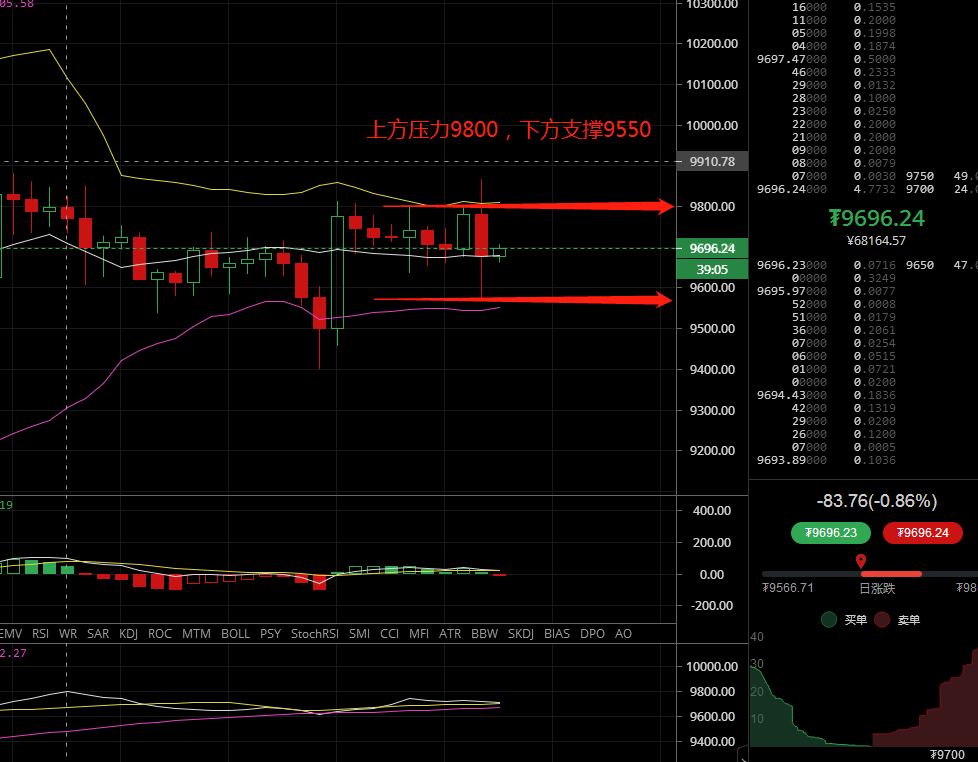The height and width of the screenshot is (762, 978).
Task: Select bid row 9693.89000 with 0.1036
Action: click(826, 460)
